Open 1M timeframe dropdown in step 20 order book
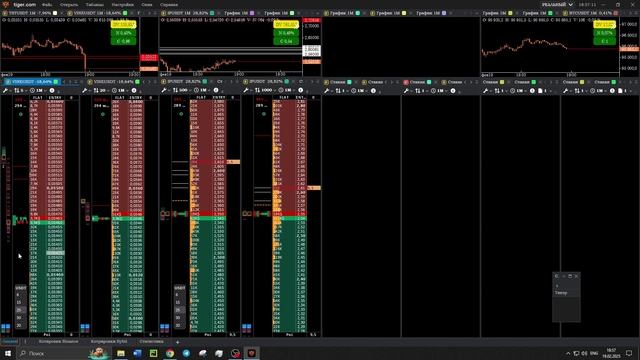This screenshot has width=640, height=360. click(119, 90)
